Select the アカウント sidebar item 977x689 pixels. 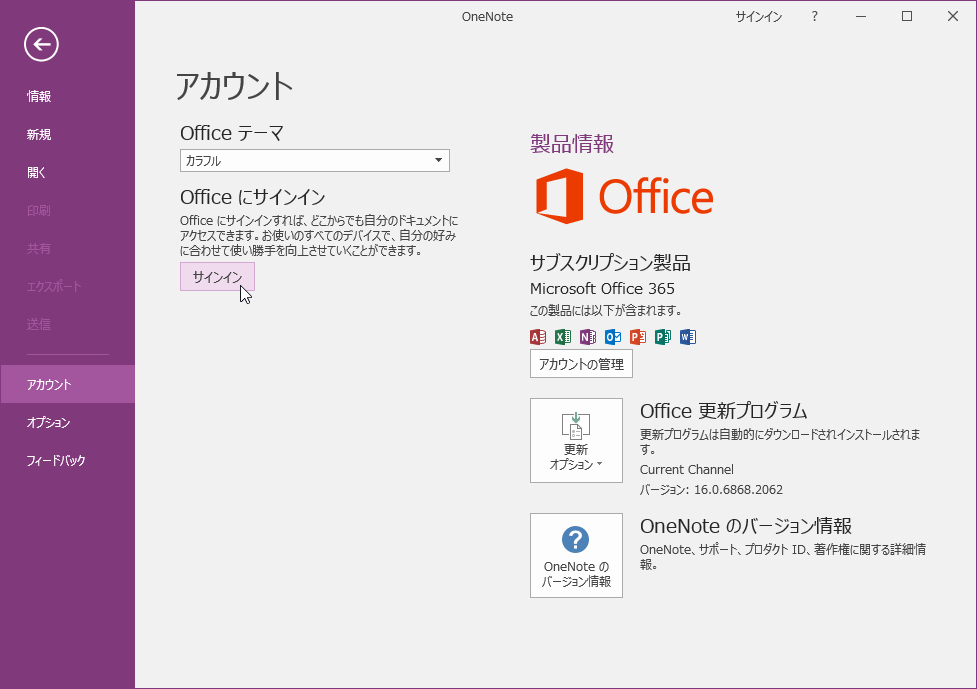click(x=67, y=384)
